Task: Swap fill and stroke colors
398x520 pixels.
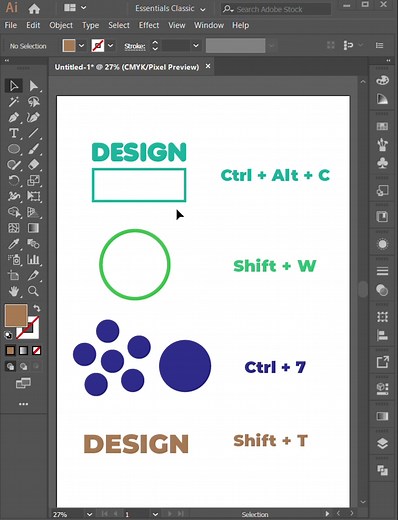Action: [37, 308]
